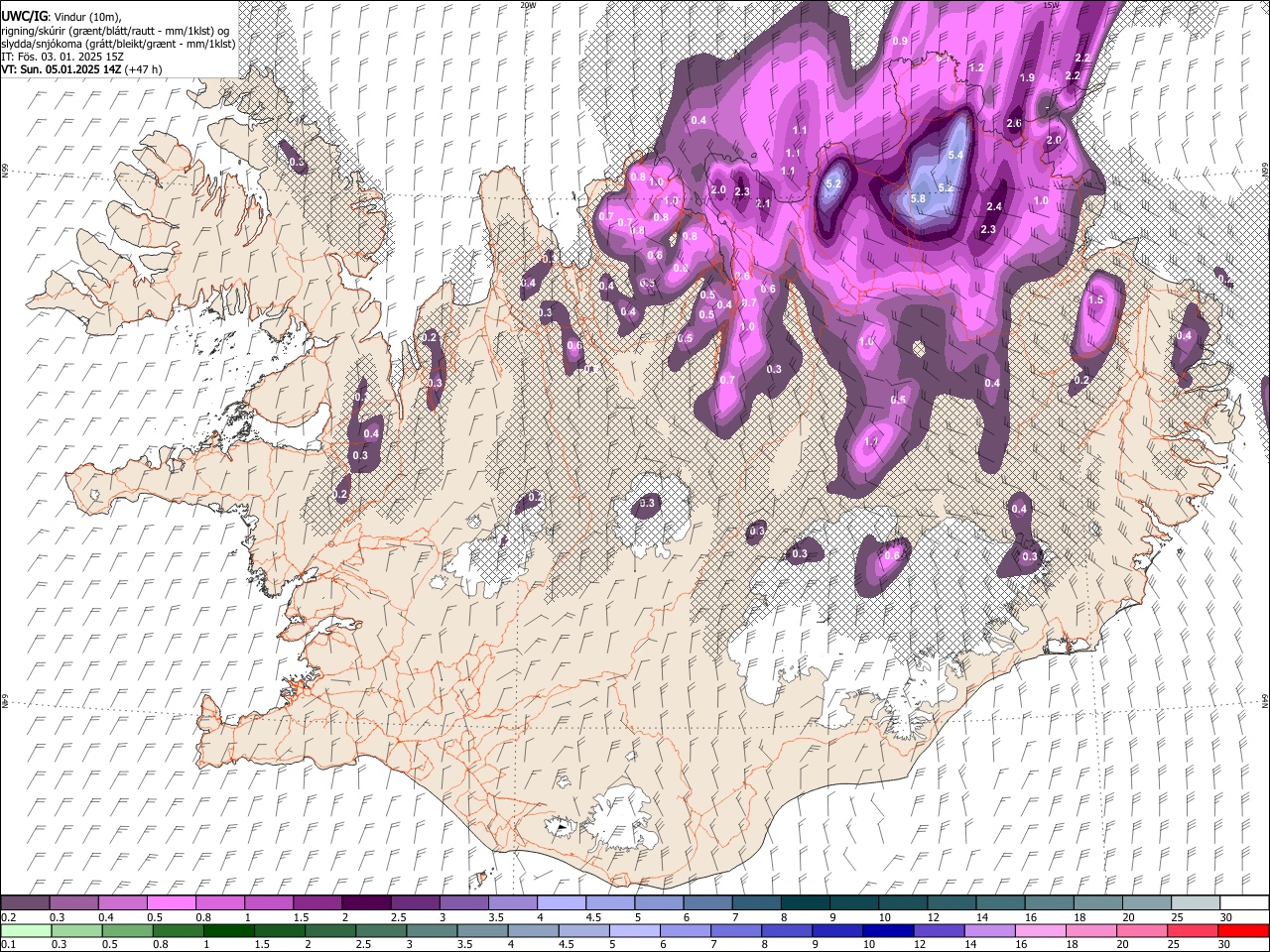
Task: Pick the dark grey-purple swatch labelled 0.2
Action: tap(26, 902)
